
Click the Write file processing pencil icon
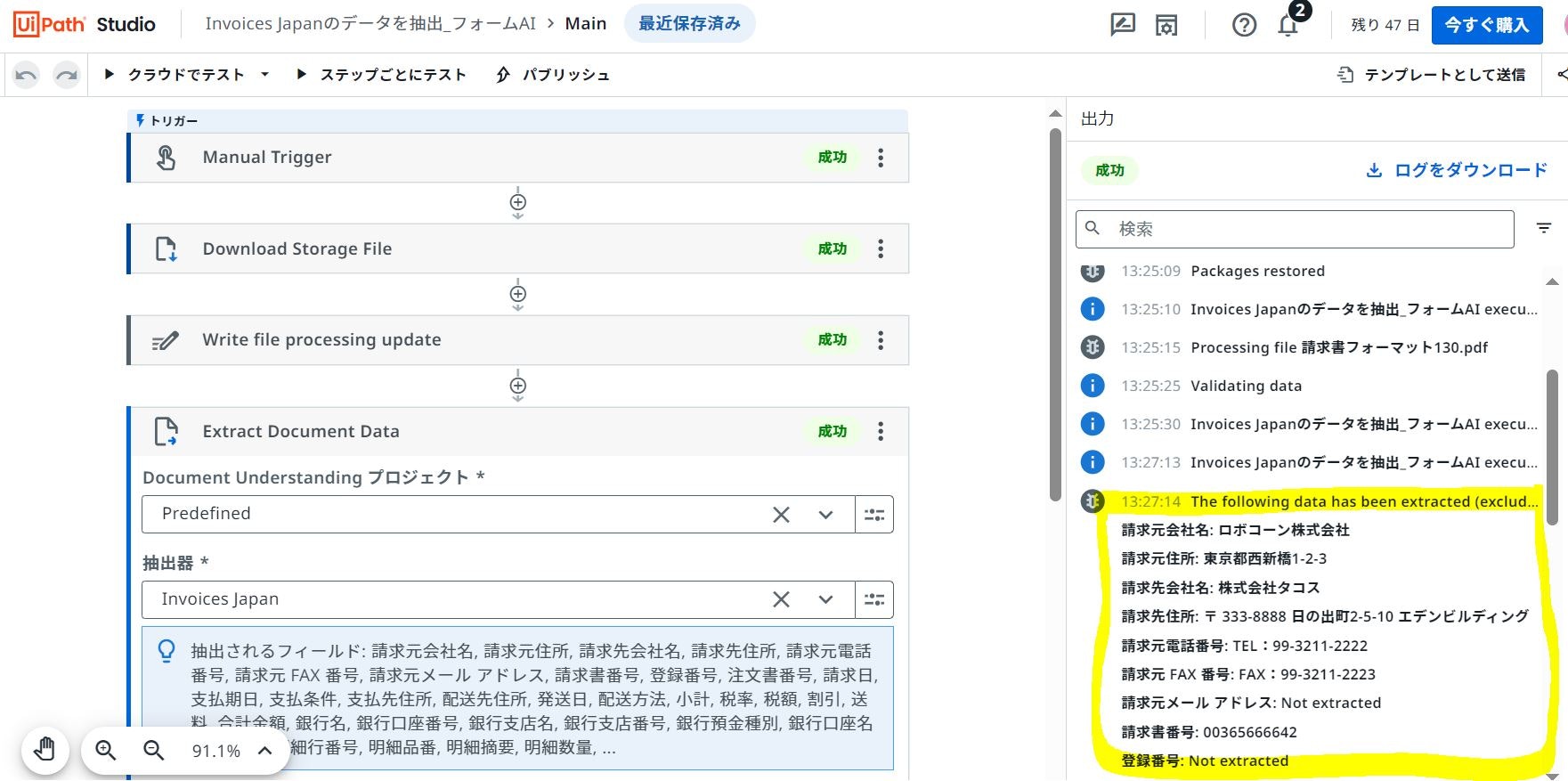click(166, 340)
